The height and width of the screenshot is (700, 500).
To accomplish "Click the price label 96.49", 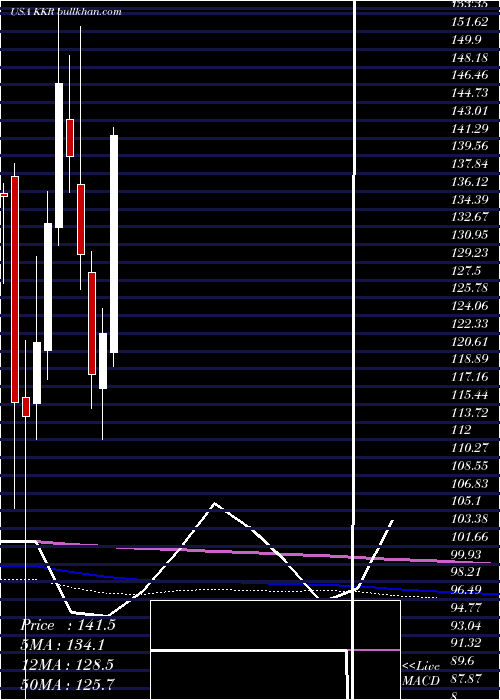I will tap(467, 589).
